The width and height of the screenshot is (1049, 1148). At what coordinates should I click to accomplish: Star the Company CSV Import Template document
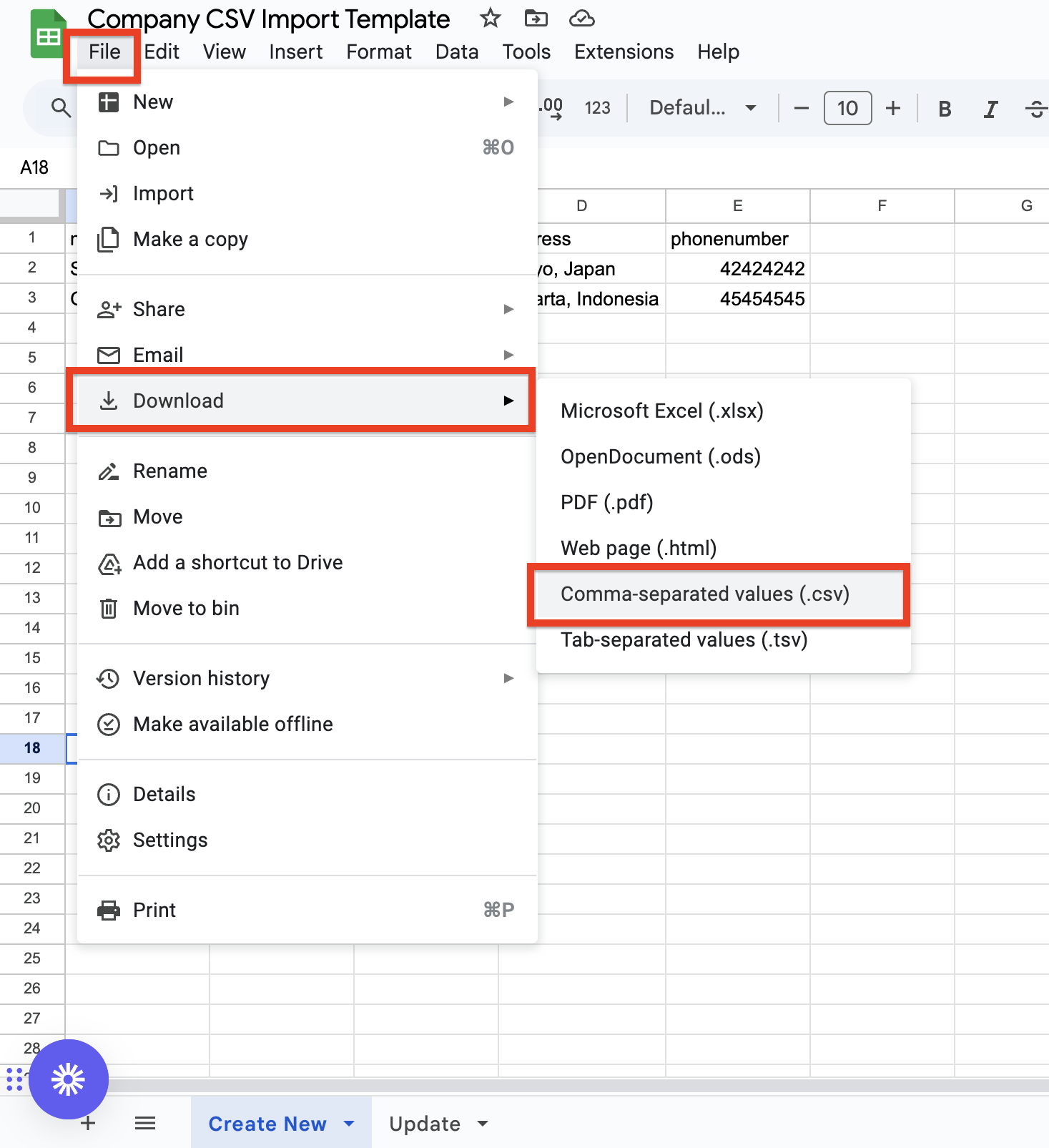coord(490,18)
